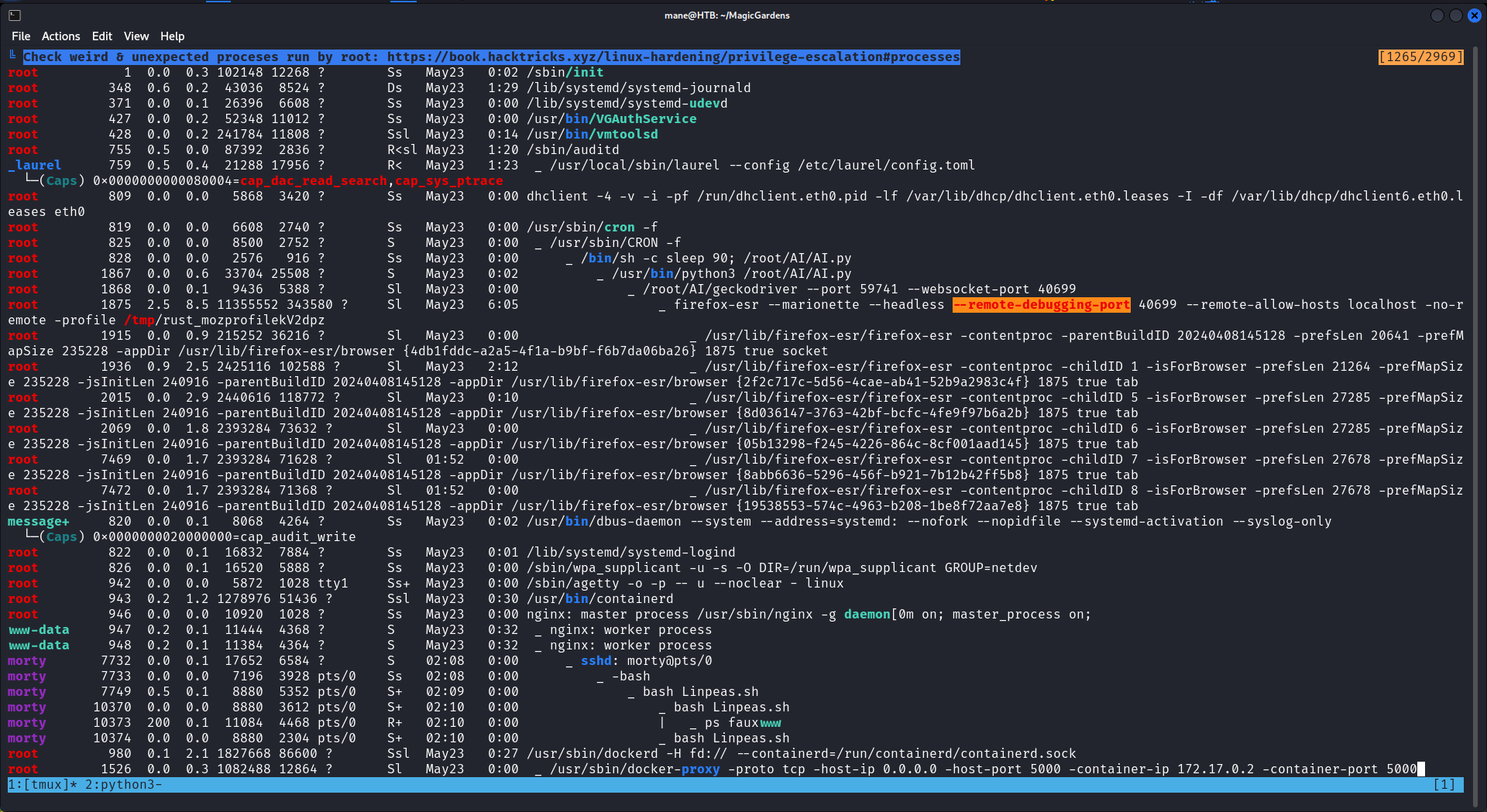The height and width of the screenshot is (812, 1487).
Task: Switch to tmux window 2:python3-
Action: (x=123, y=784)
